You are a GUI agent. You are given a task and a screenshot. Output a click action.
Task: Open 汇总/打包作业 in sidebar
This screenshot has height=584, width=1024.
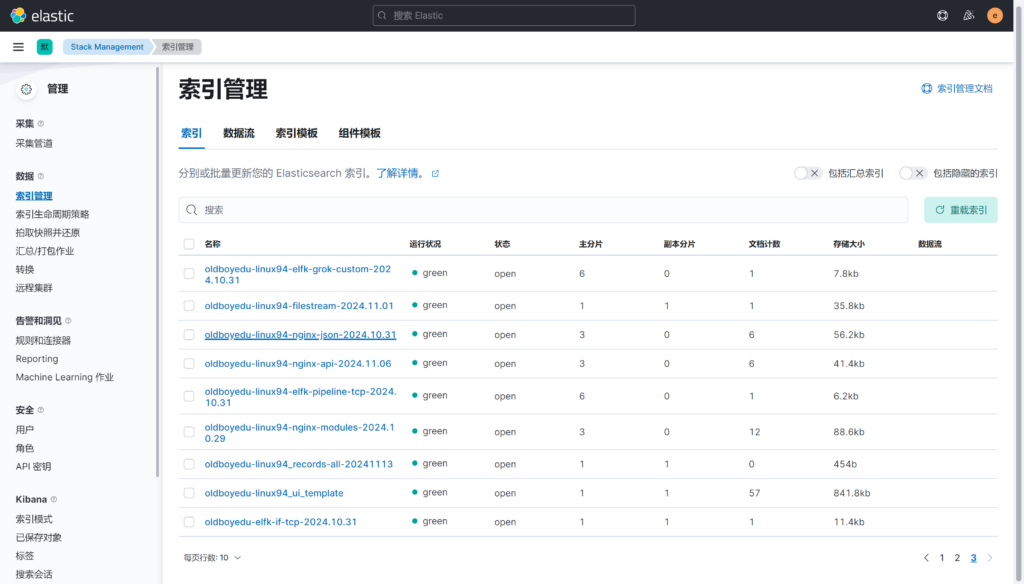tap(45, 251)
